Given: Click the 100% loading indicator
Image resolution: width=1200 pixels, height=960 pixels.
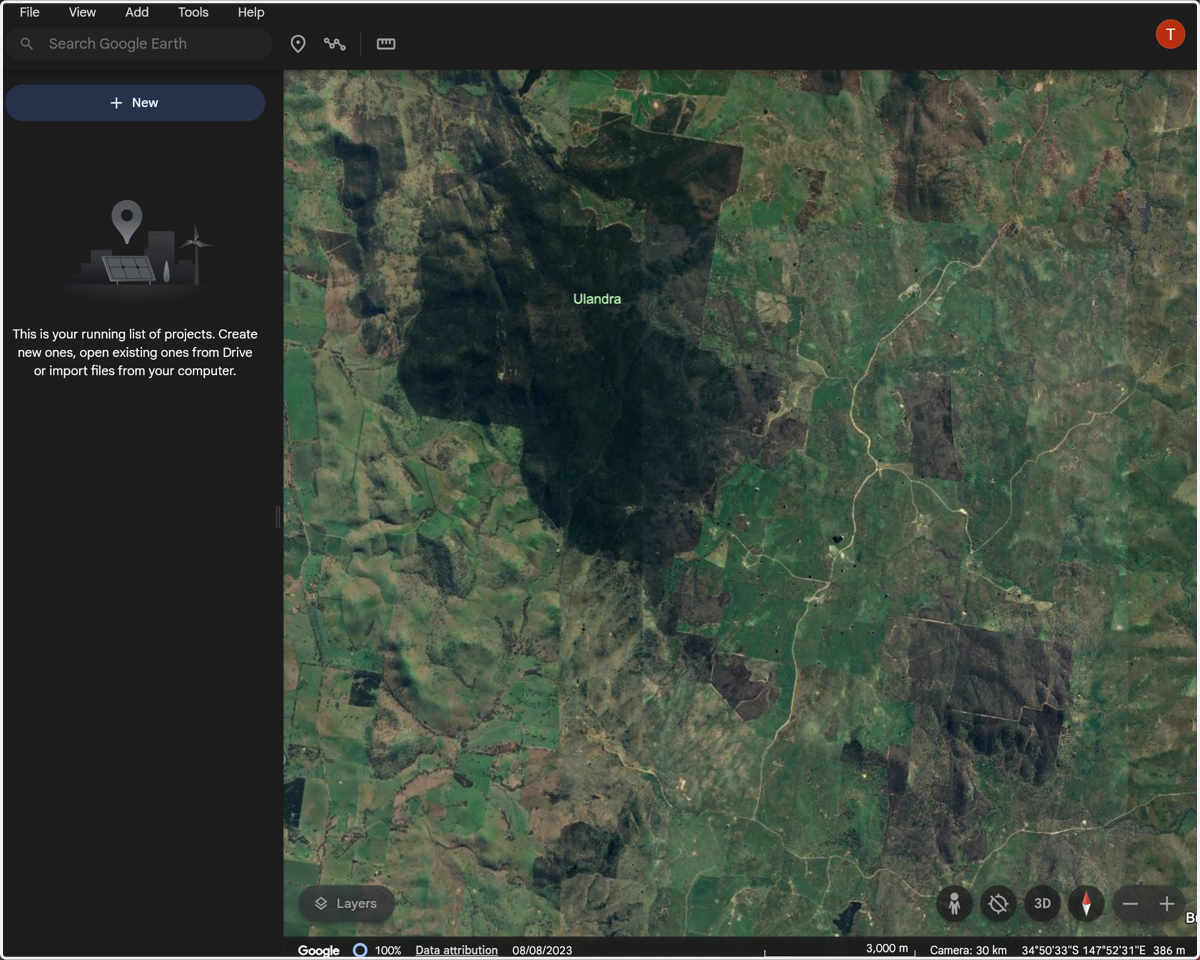Looking at the screenshot, I should click(x=376, y=950).
